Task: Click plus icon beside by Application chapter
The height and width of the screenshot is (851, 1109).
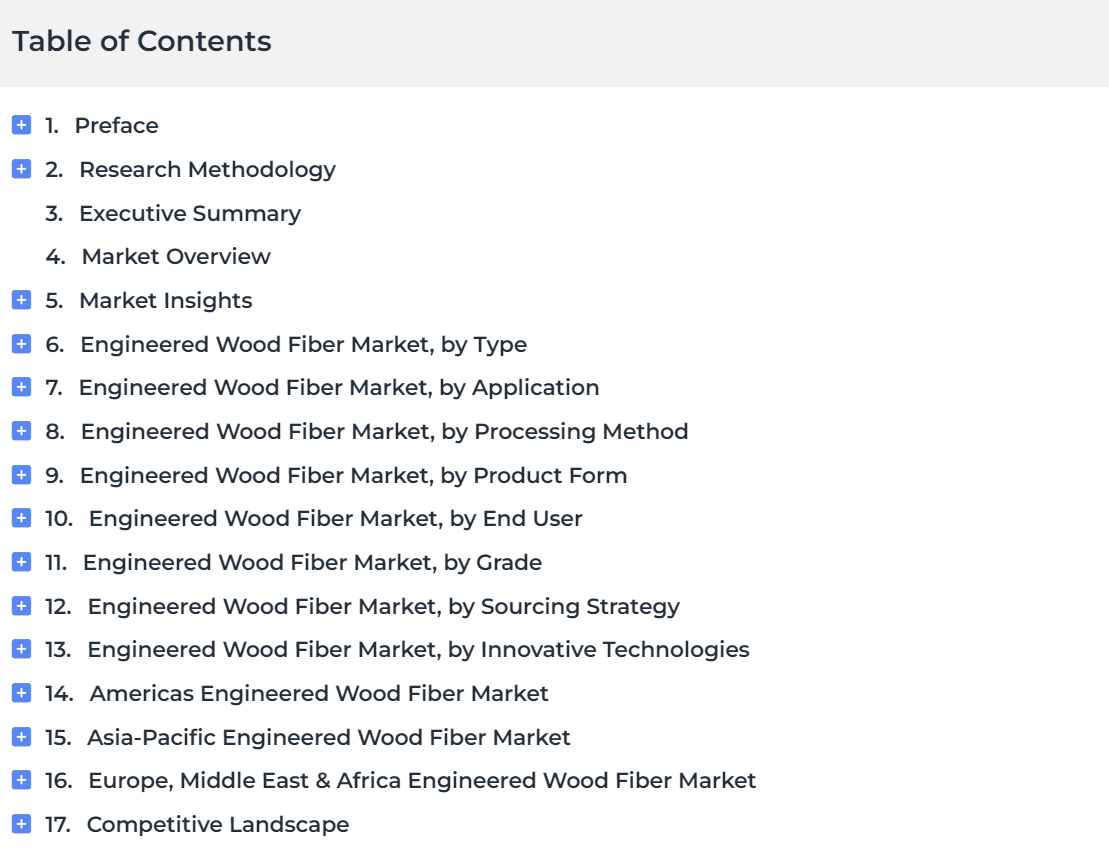Action: coord(21,387)
